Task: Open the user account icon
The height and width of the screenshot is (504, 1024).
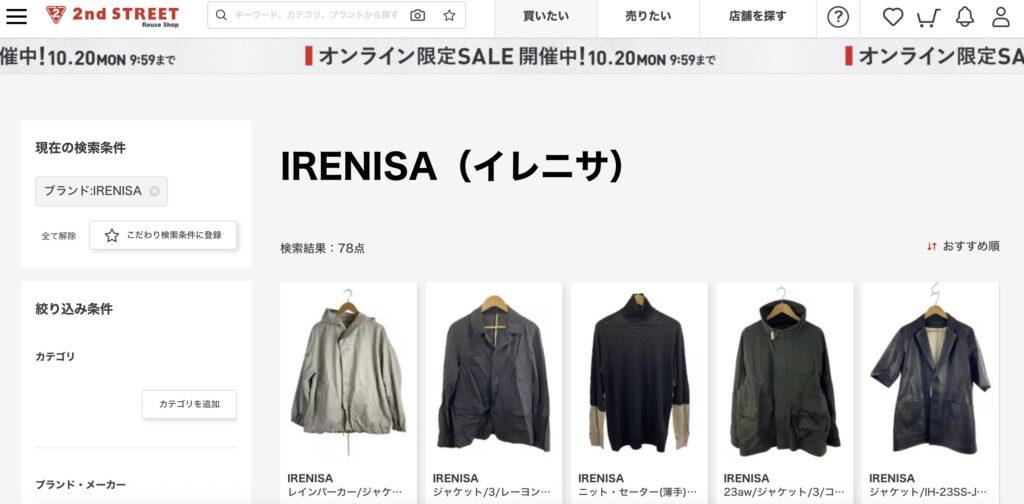Action: point(1000,17)
